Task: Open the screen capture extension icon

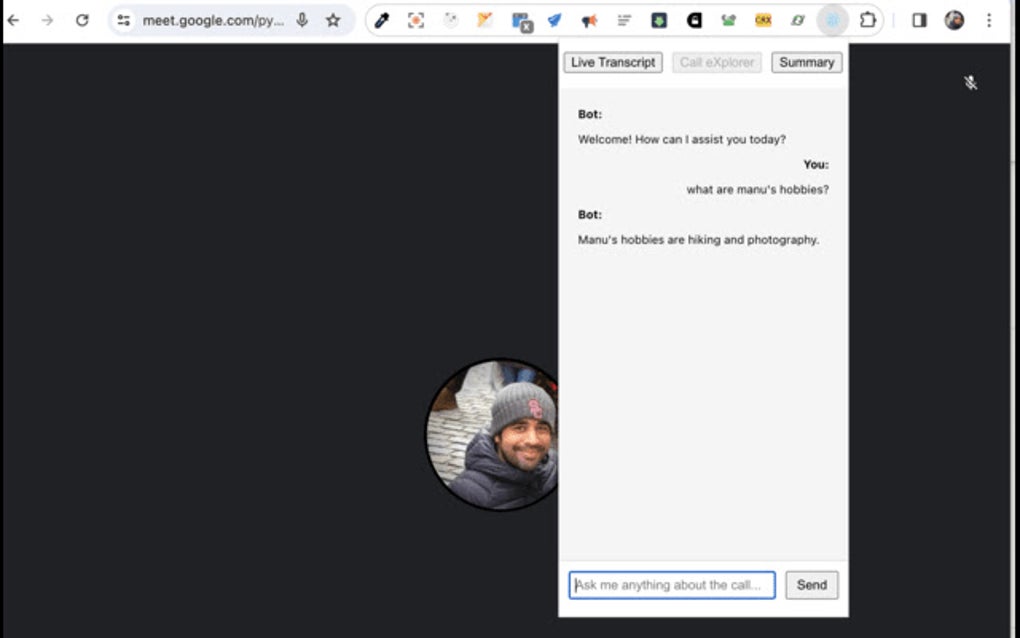Action: pyautogui.click(x=416, y=20)
